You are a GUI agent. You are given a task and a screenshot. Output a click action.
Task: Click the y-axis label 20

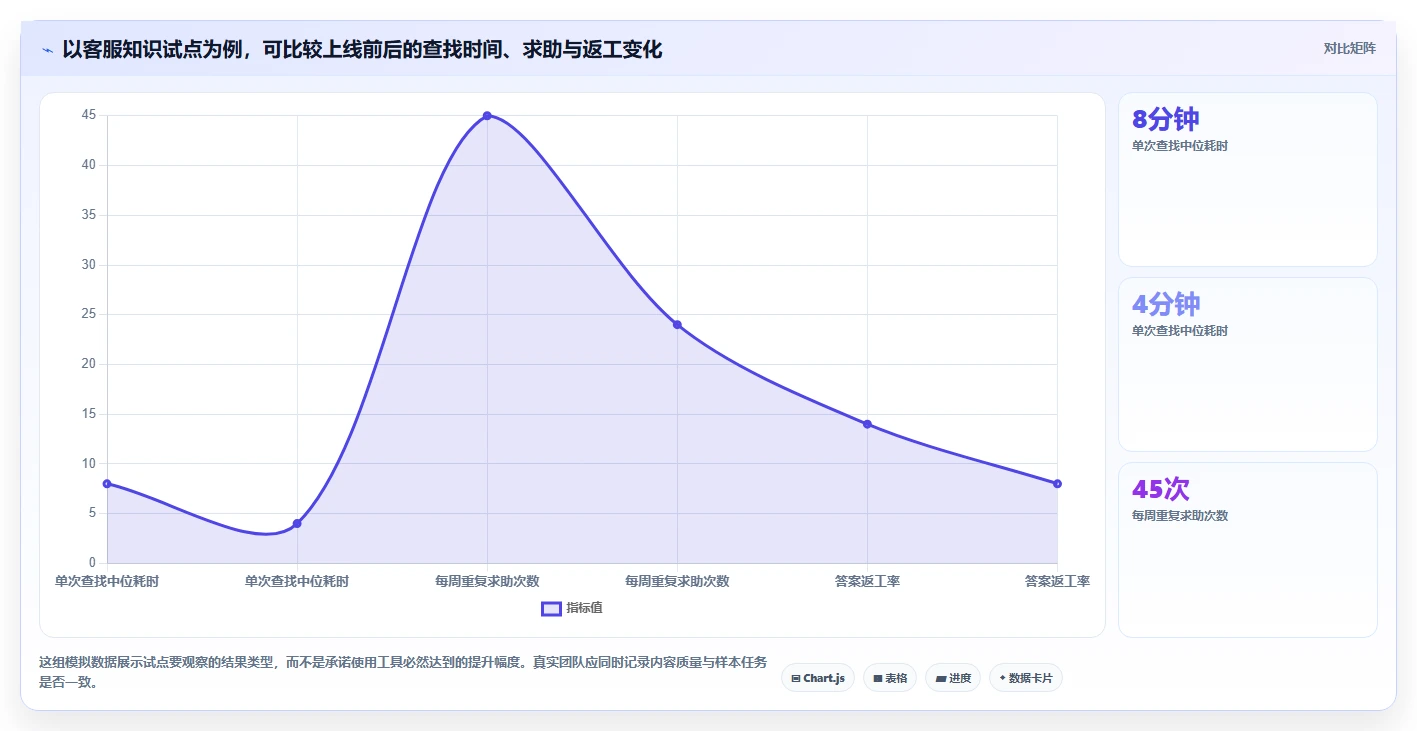tap(89, 364)
